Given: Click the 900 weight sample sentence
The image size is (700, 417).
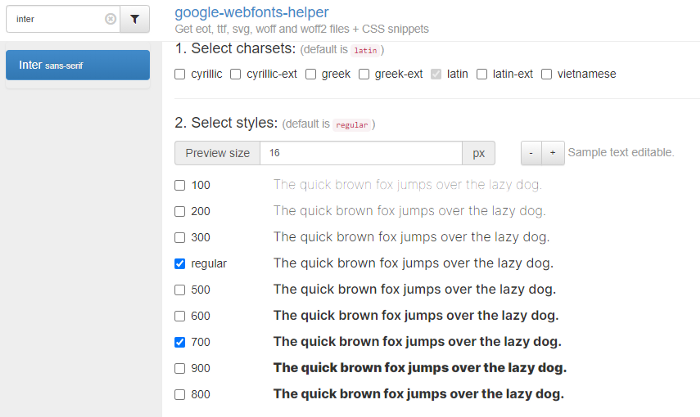Looking at the screenshot, I should (420, 368).
